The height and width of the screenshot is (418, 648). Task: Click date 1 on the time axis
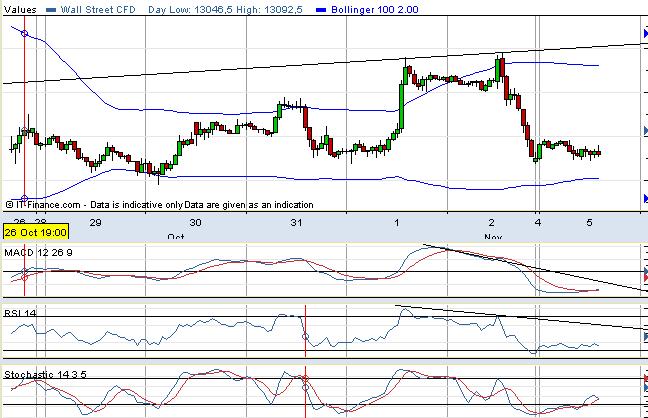click(x=396, y=222)
